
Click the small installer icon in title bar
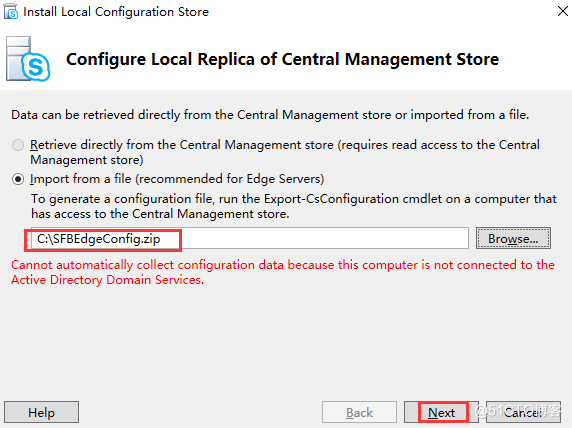(11, 11)
